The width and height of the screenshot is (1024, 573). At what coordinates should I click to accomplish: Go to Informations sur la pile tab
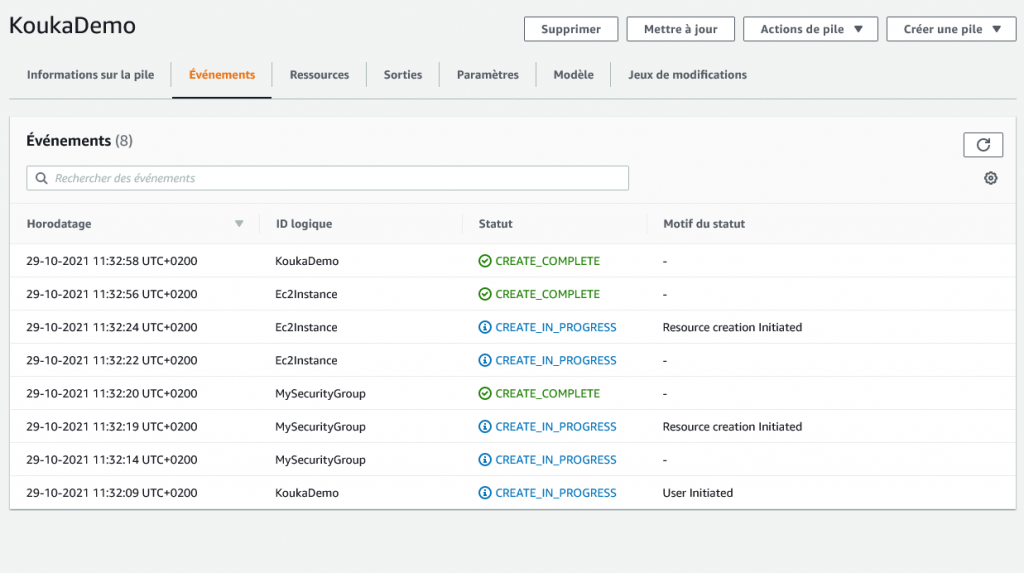point(90,75)
